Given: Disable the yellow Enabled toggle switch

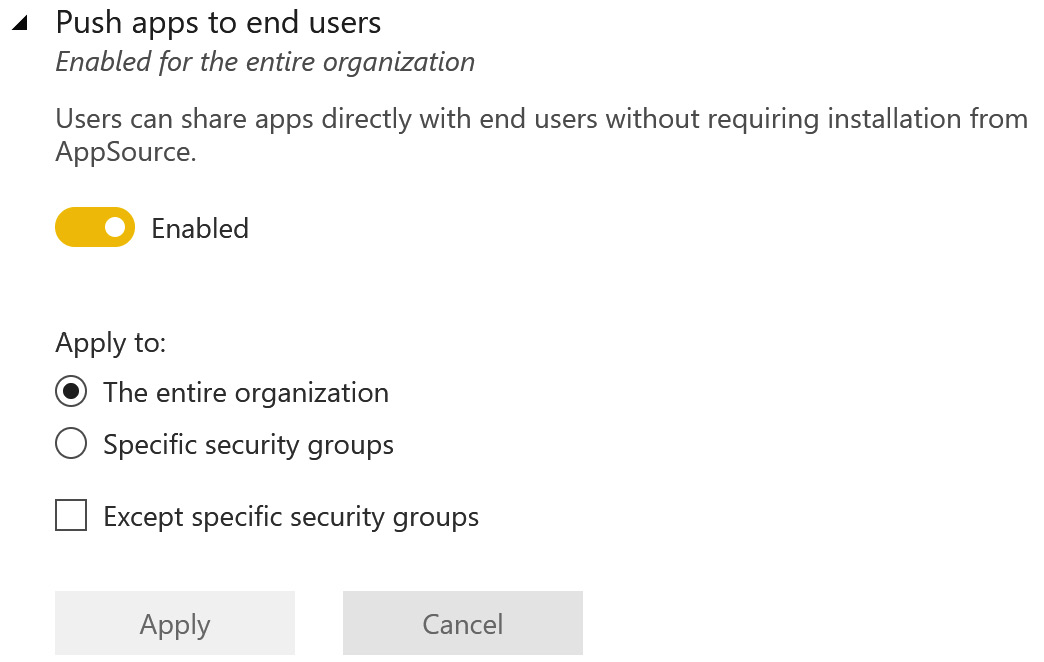Looking at the screenshot, I should point(95,228).
